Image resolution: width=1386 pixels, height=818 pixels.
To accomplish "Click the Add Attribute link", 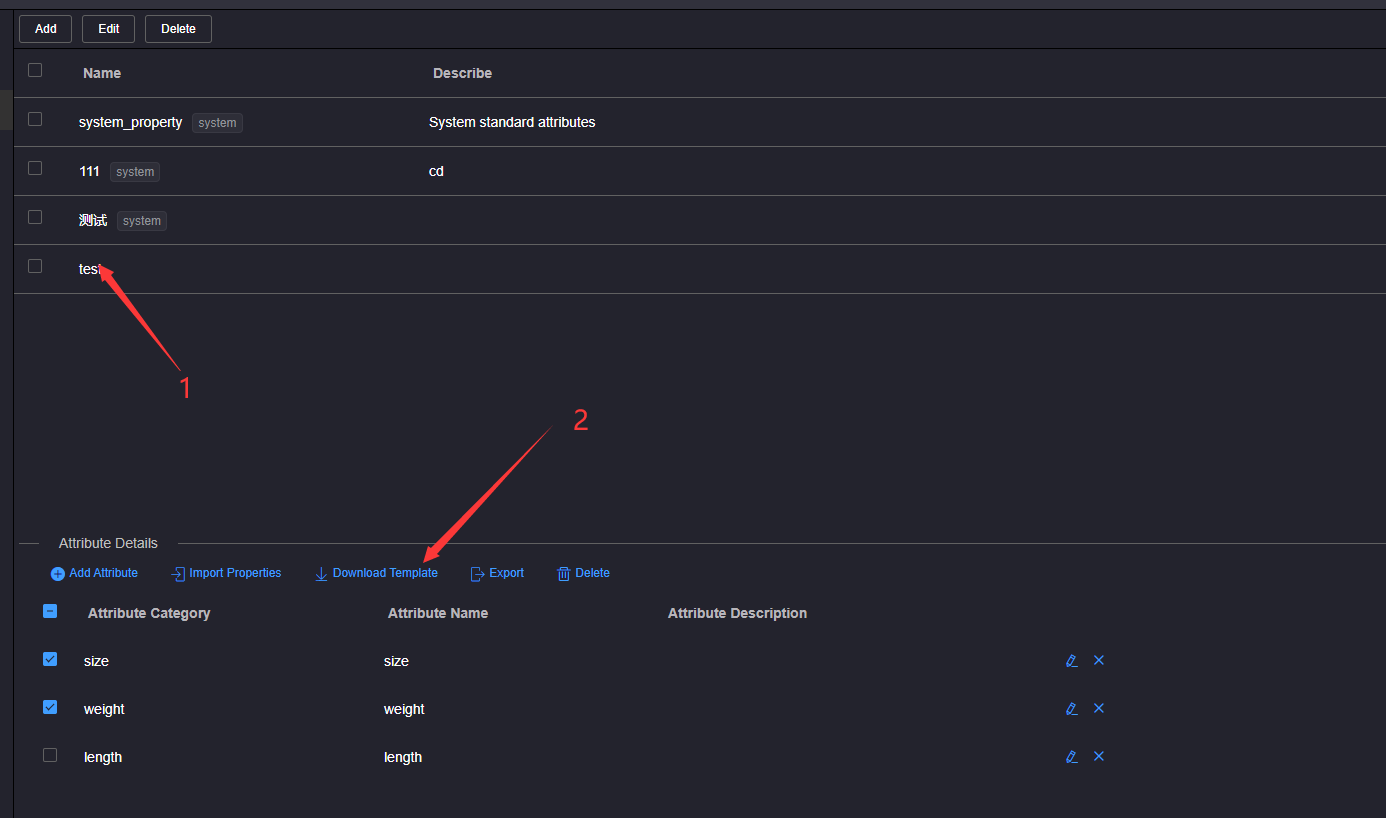I will click(x=104, y=573).
